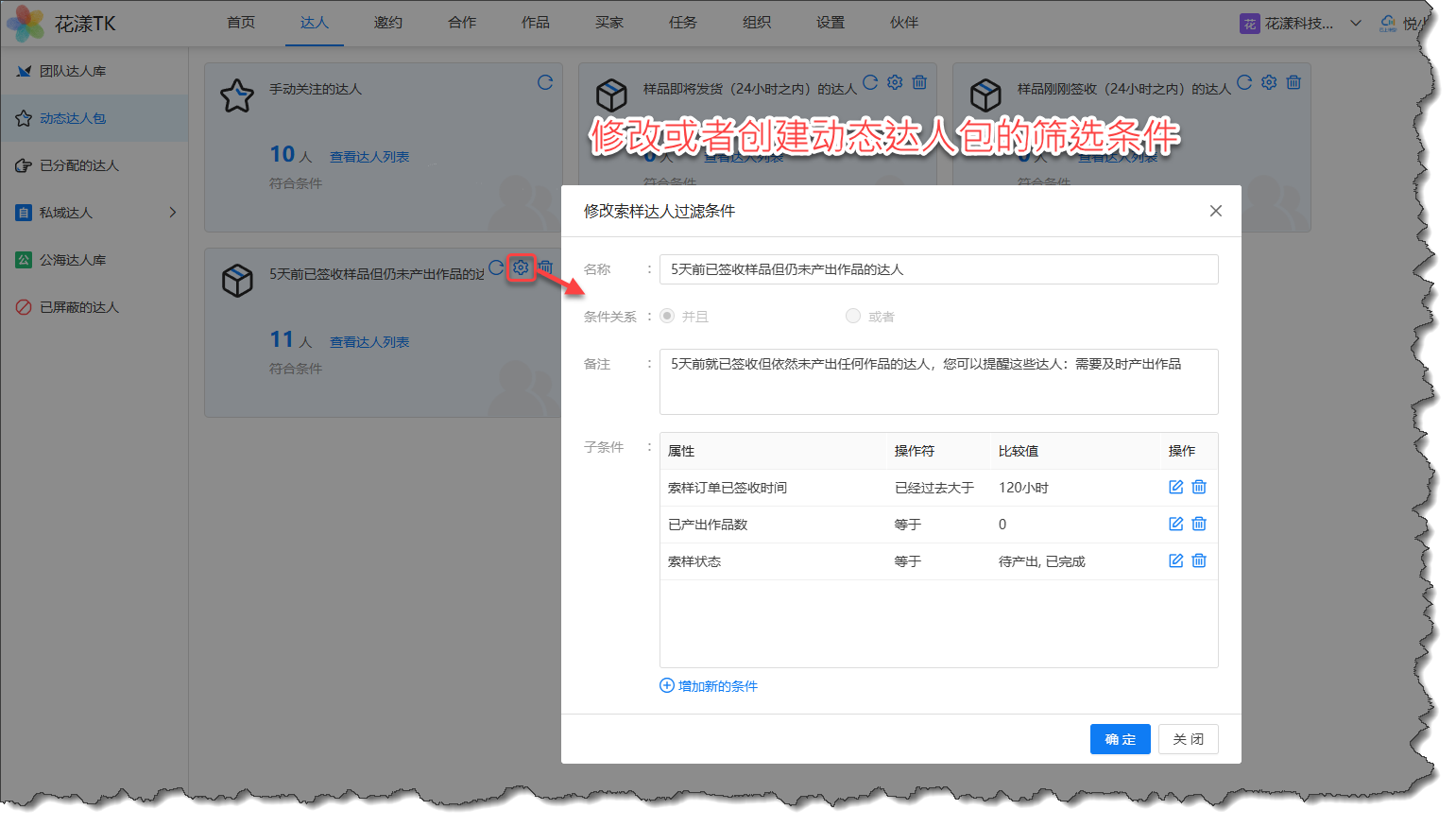1456x827 pixels.
Task: Go to 团队达人库 in sidebar
Action: tap(73, 71)
